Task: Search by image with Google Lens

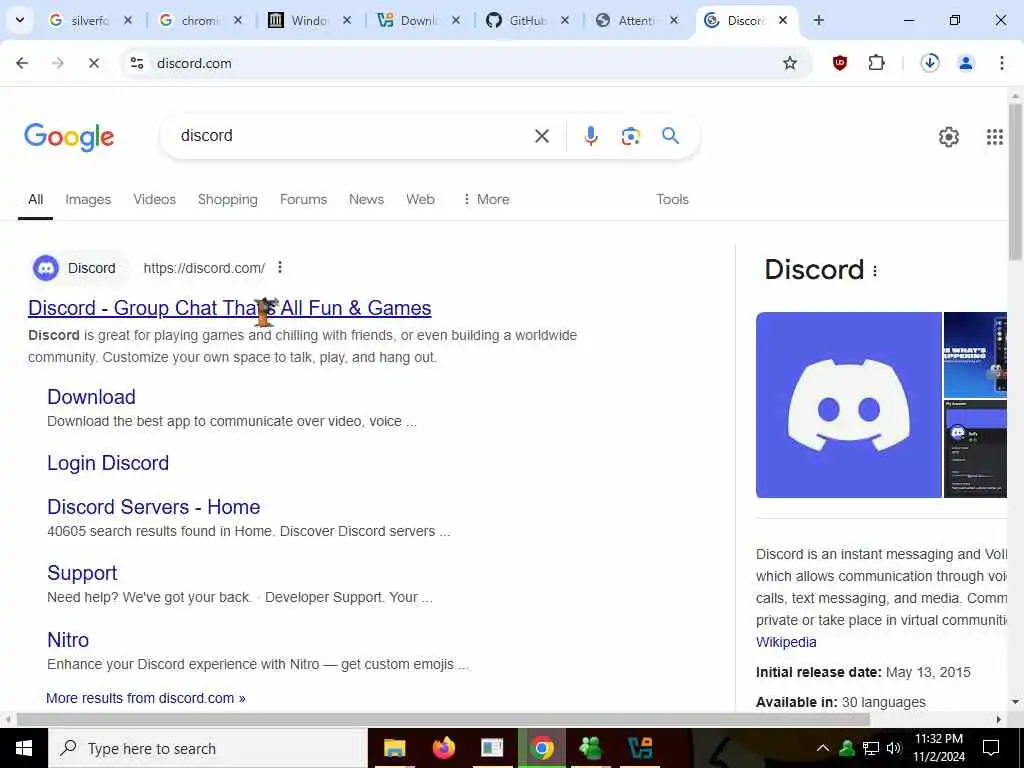Action: [x=630, y=136]
